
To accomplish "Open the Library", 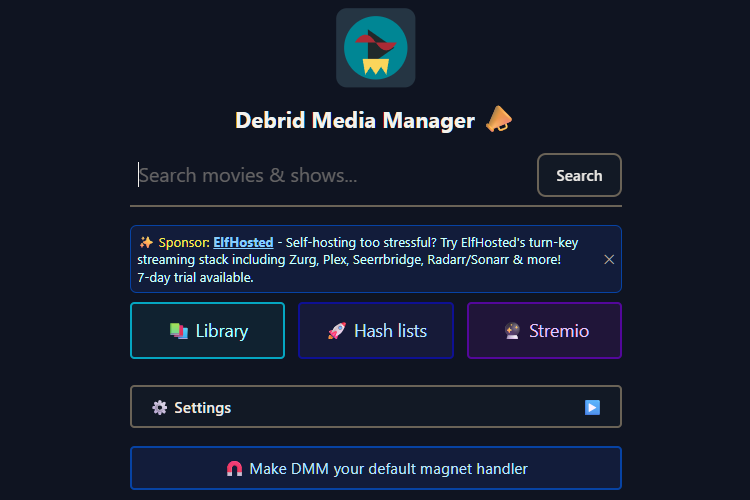I will [208, 331].
